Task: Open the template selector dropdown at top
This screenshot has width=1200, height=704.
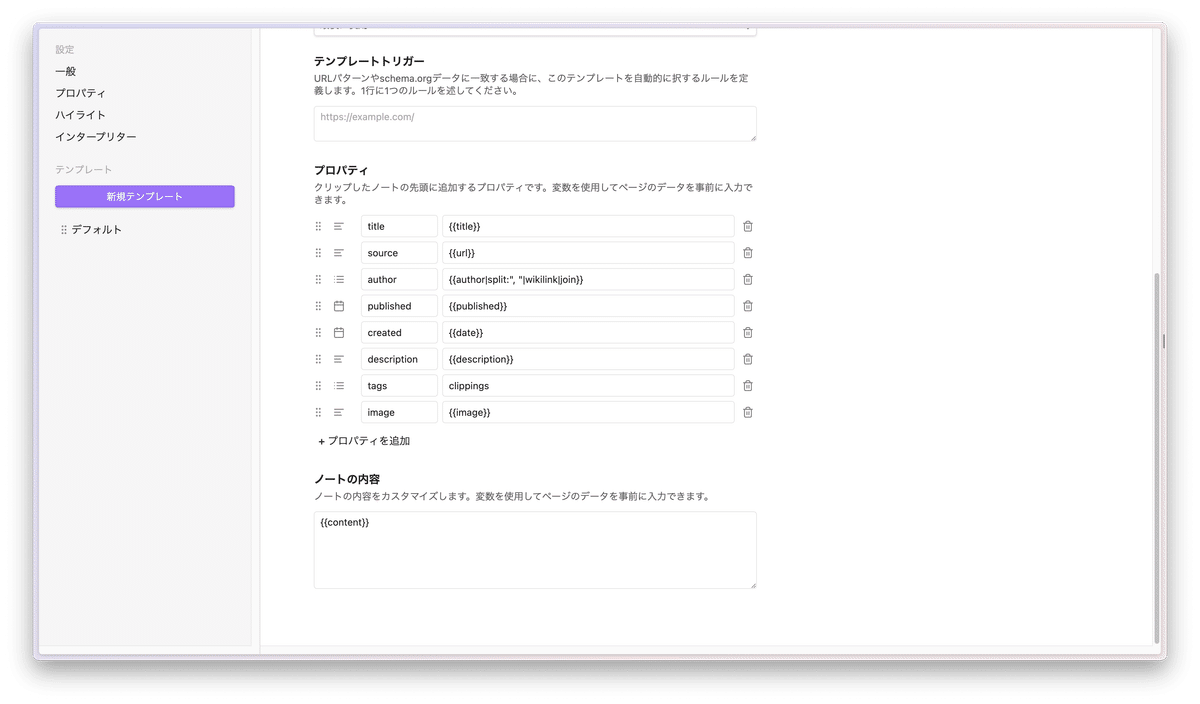Action: 535,25
